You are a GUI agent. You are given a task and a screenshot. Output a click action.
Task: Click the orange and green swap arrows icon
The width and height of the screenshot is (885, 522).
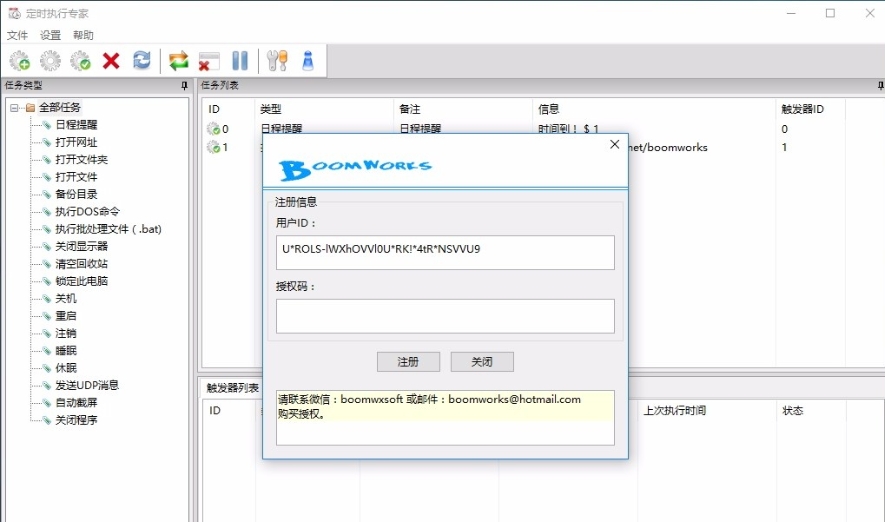pyautogui.click(x=178, y=60)
